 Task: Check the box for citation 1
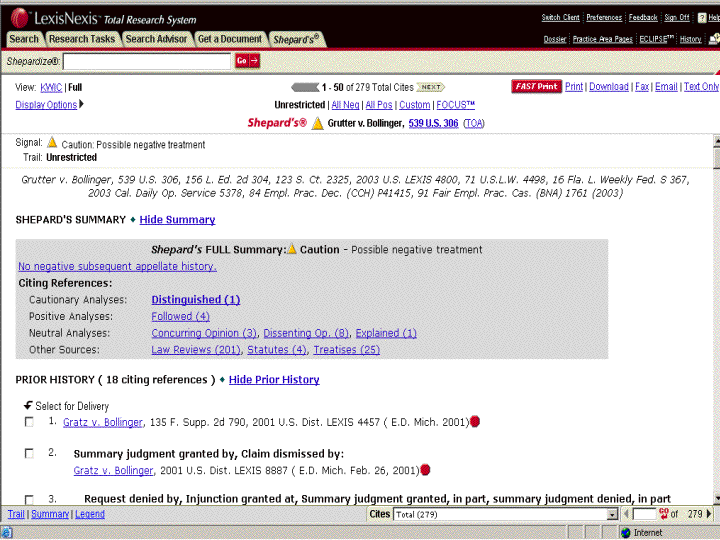29,422
